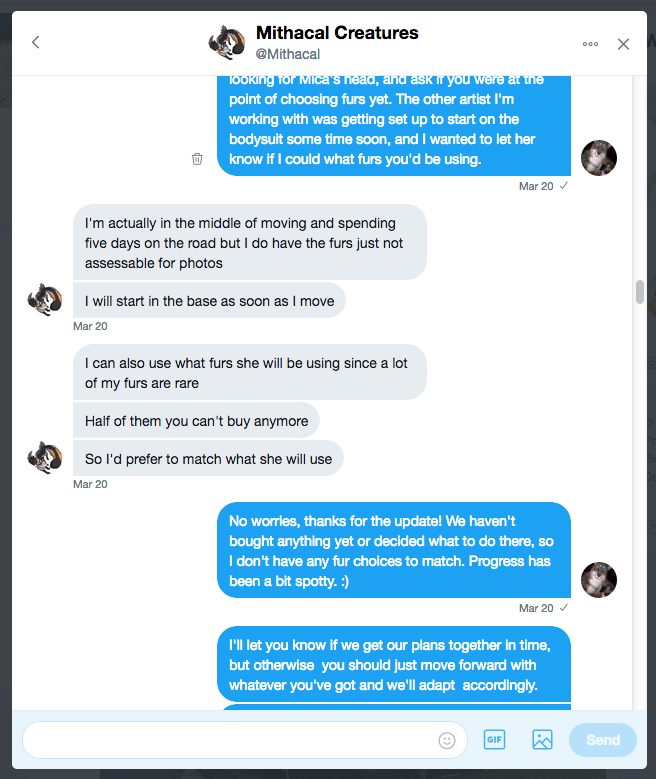Image resolution: width=656 pixels, height=779 pixels.
Task: Click the 'middle of moving' message bubble
Action: coord(249,242)
